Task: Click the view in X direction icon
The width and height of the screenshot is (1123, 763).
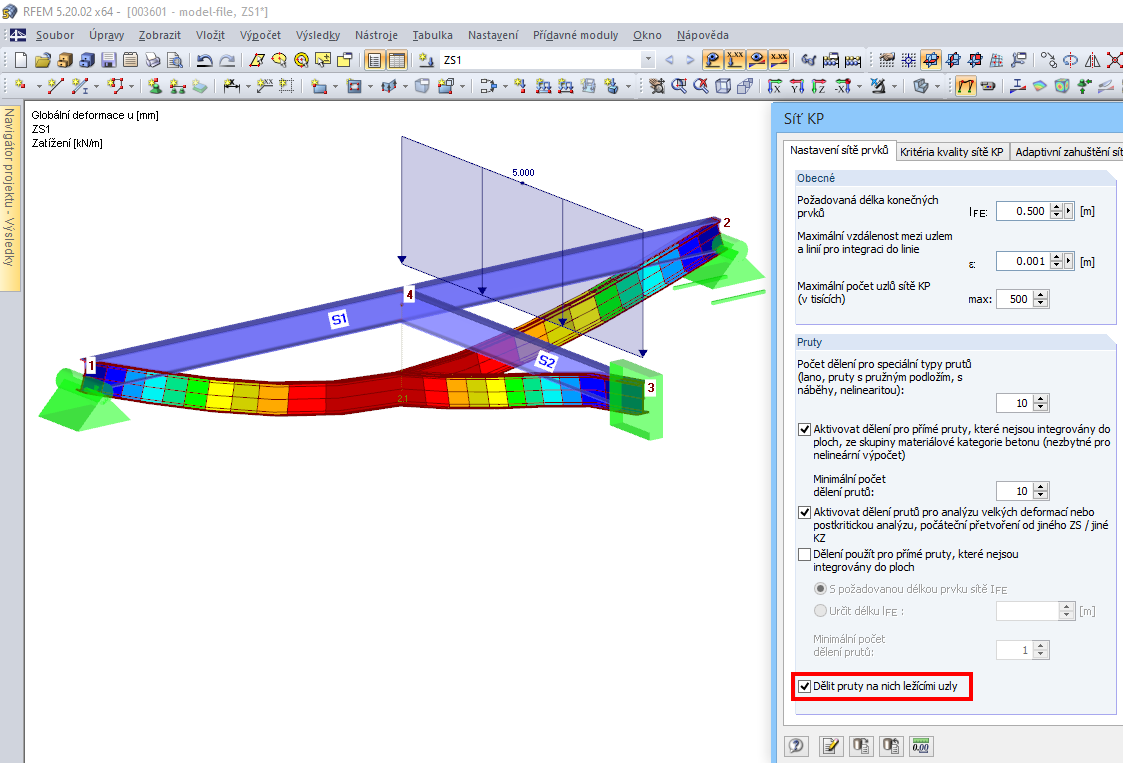Action: (775, 87)
